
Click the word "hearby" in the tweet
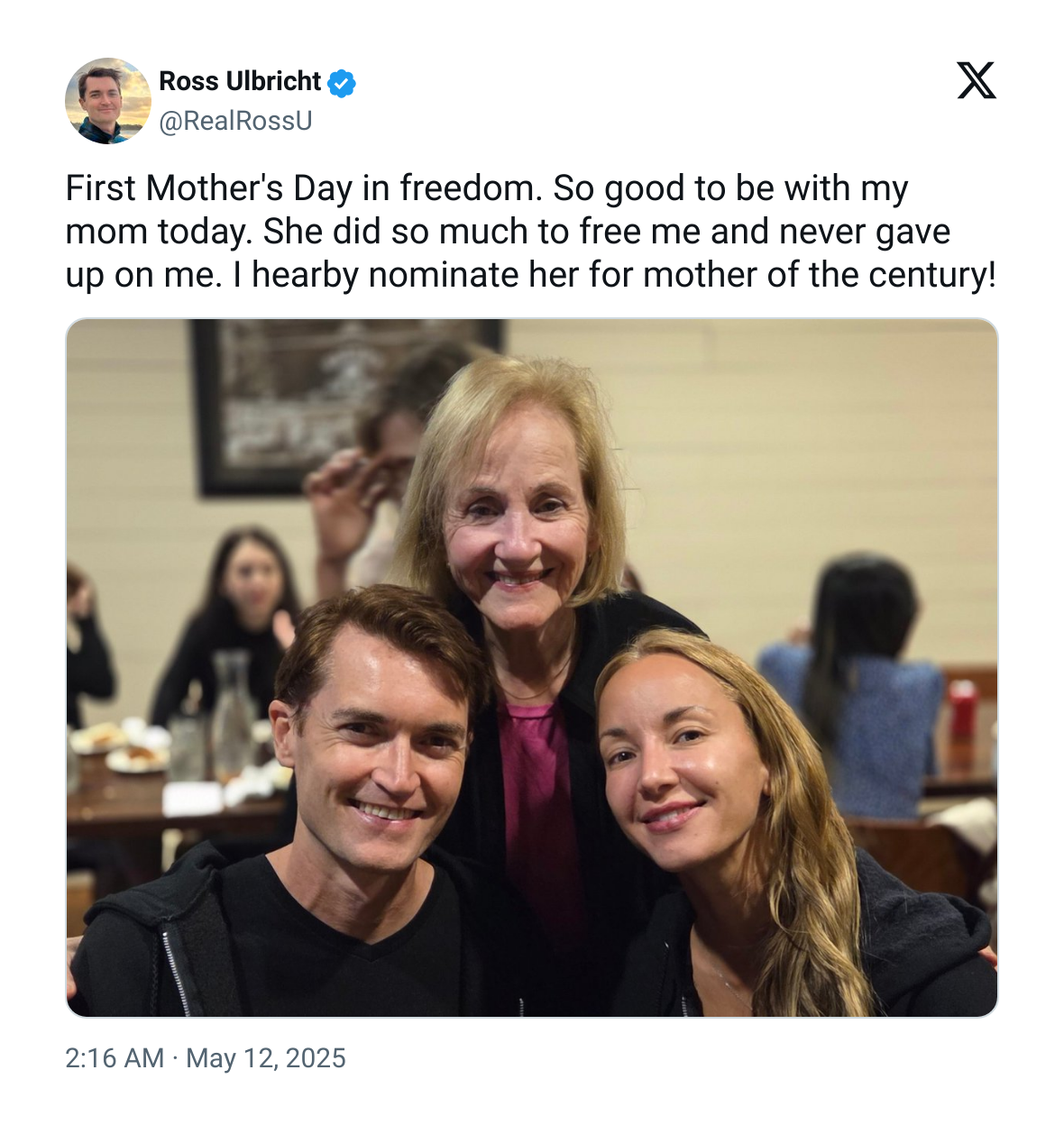[x=306, y=275]
